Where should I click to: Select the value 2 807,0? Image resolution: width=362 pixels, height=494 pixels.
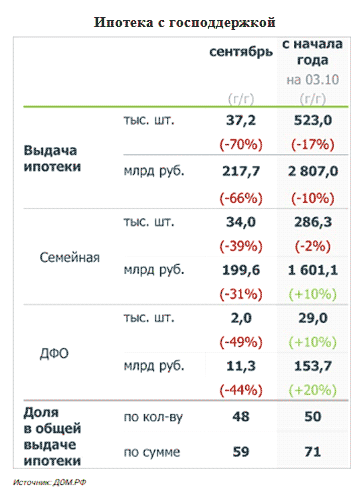[313, 171]
